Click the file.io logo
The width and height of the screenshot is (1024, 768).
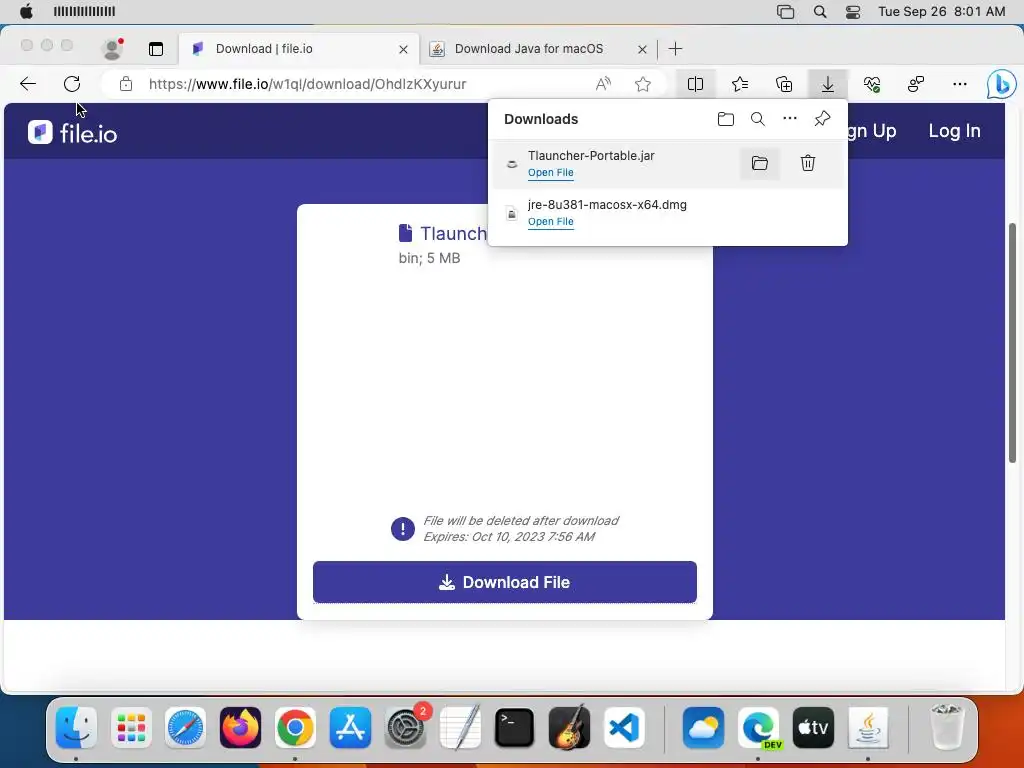72,133
